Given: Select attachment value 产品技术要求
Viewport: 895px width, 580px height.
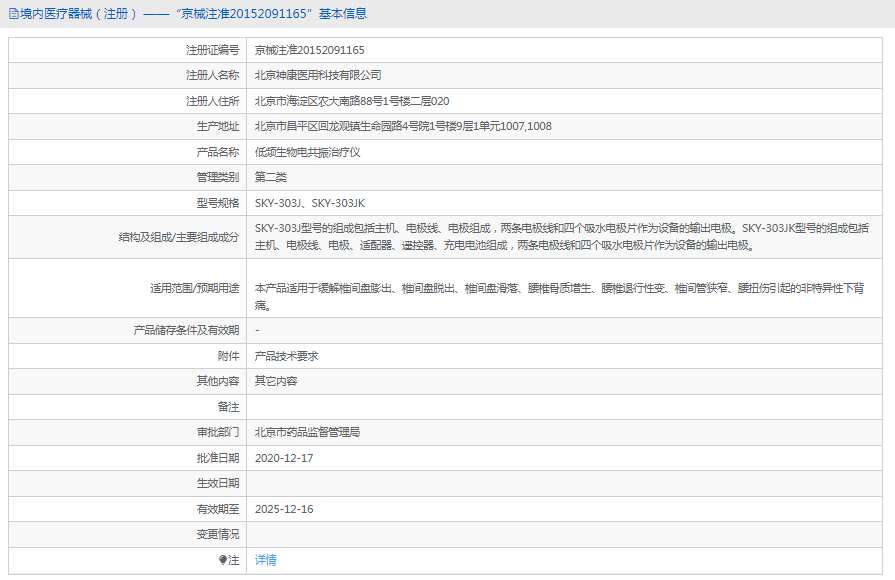Looking at the screenshot, I should click(x=287, y=356).
